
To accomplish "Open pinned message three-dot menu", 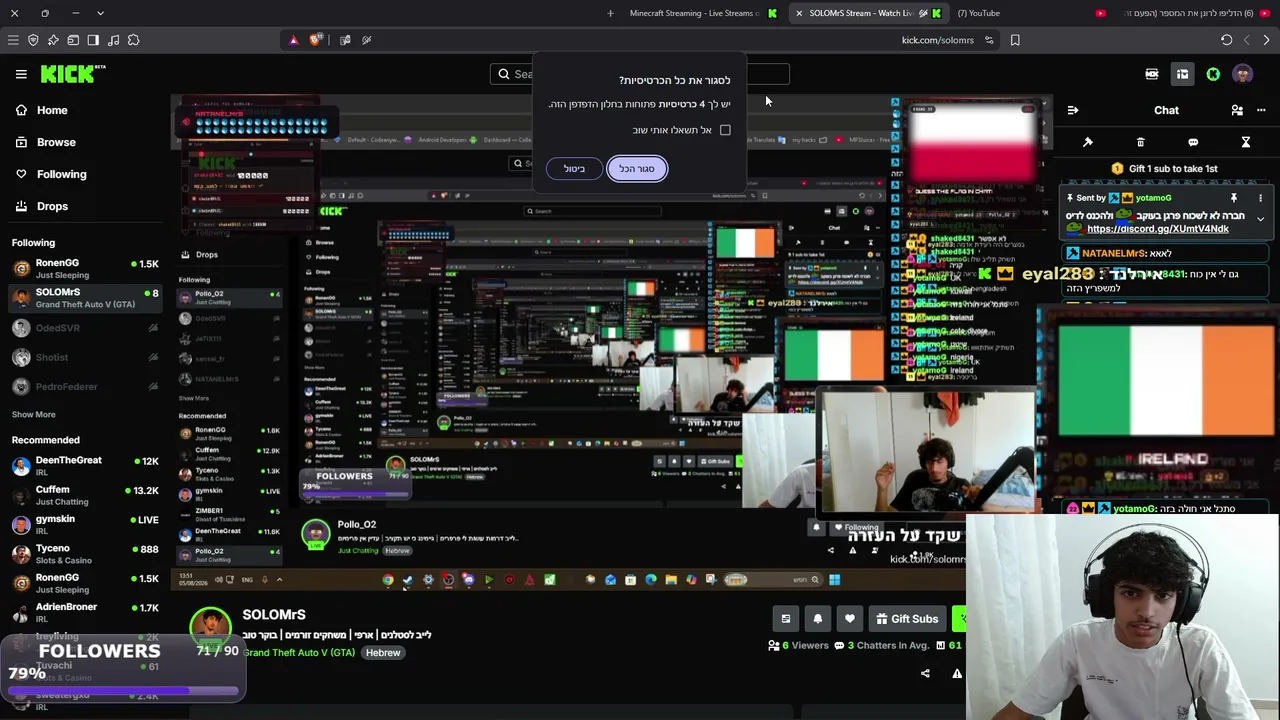I will coord(1261,198).
